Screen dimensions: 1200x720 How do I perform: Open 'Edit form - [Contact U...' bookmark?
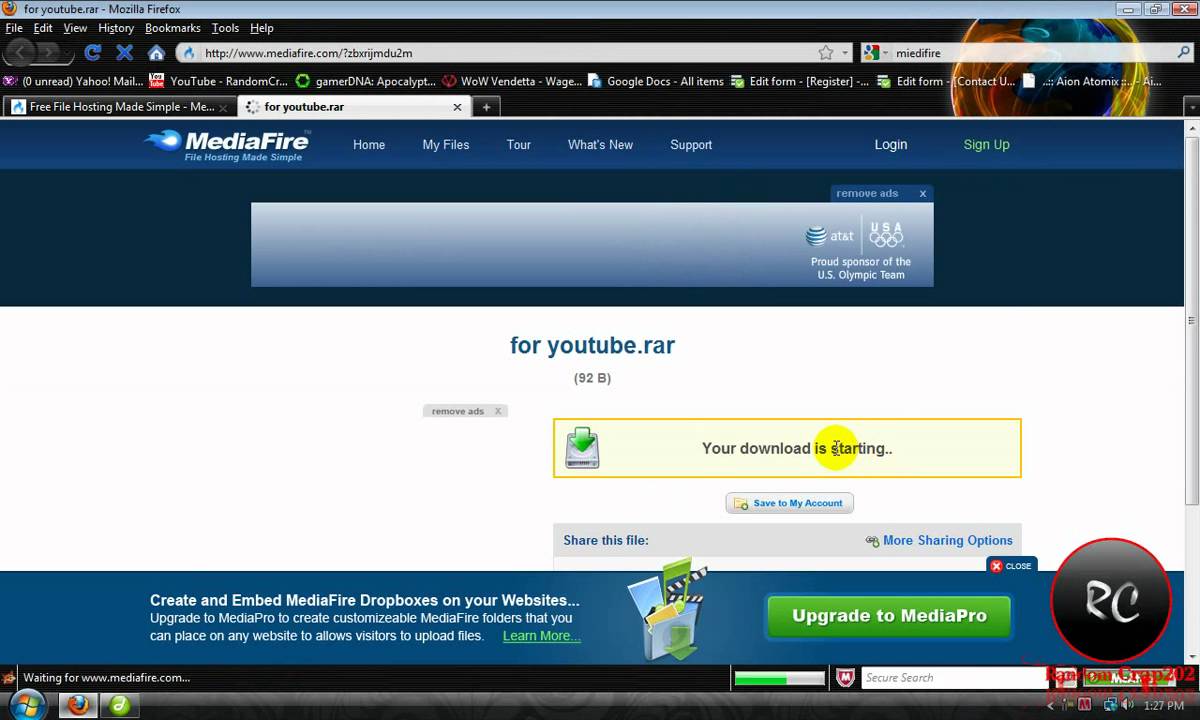[946, 81]
